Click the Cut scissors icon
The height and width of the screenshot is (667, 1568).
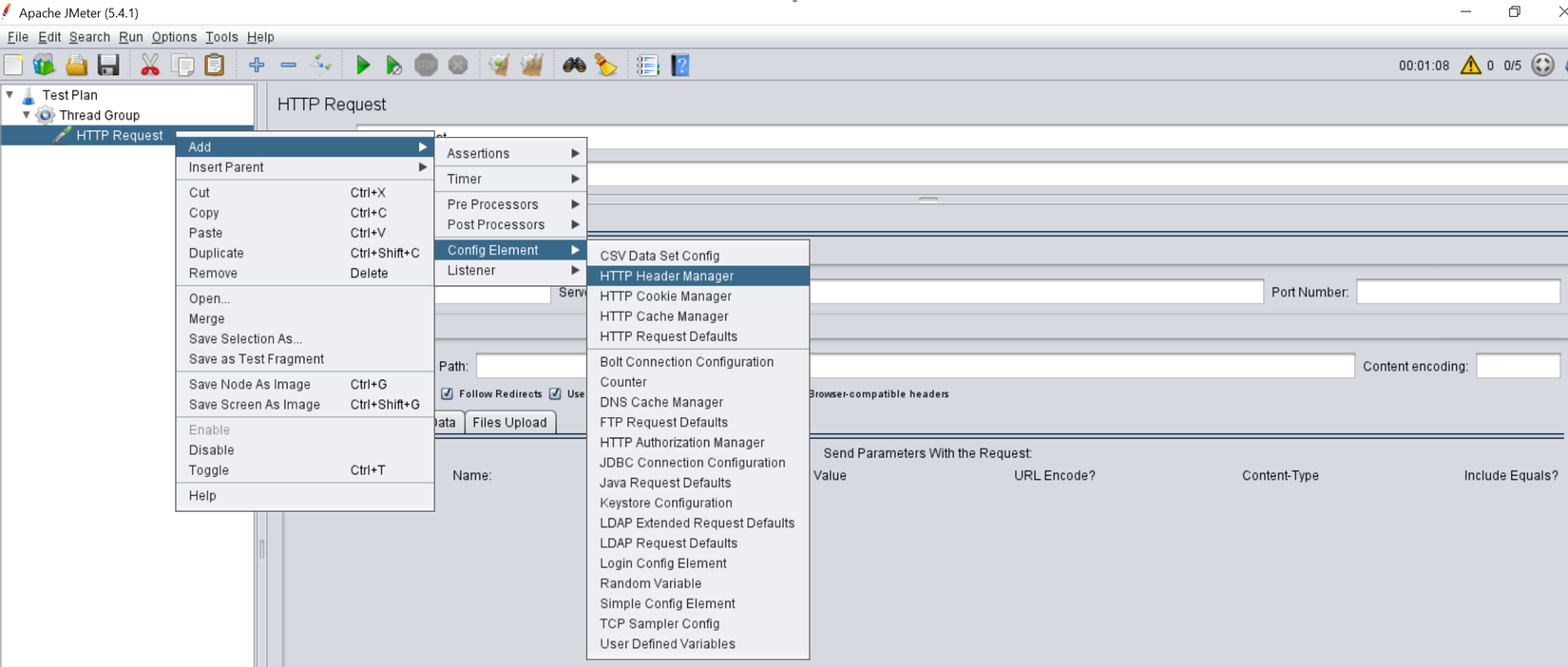[150, 65]
